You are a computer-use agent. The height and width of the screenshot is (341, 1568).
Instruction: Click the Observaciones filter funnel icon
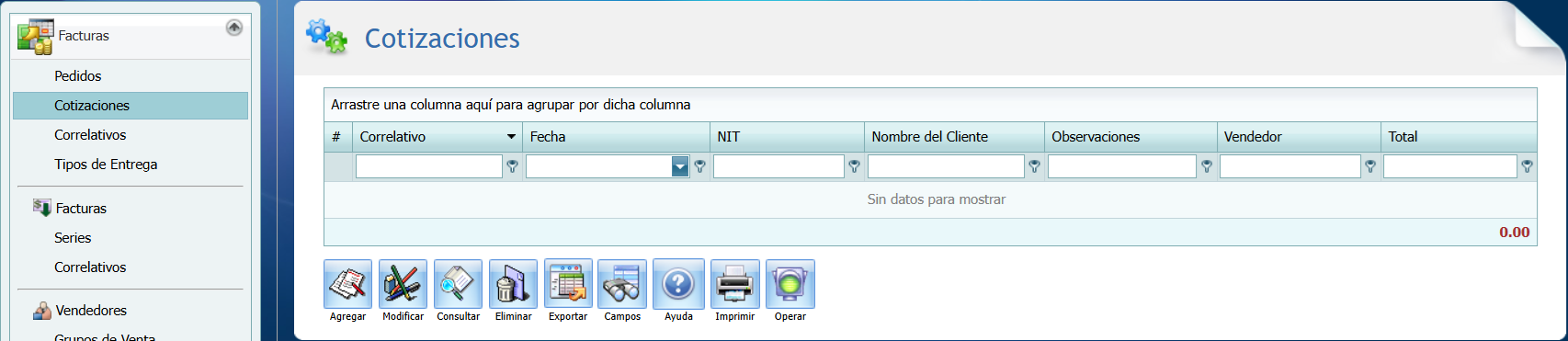point(1207,166)
